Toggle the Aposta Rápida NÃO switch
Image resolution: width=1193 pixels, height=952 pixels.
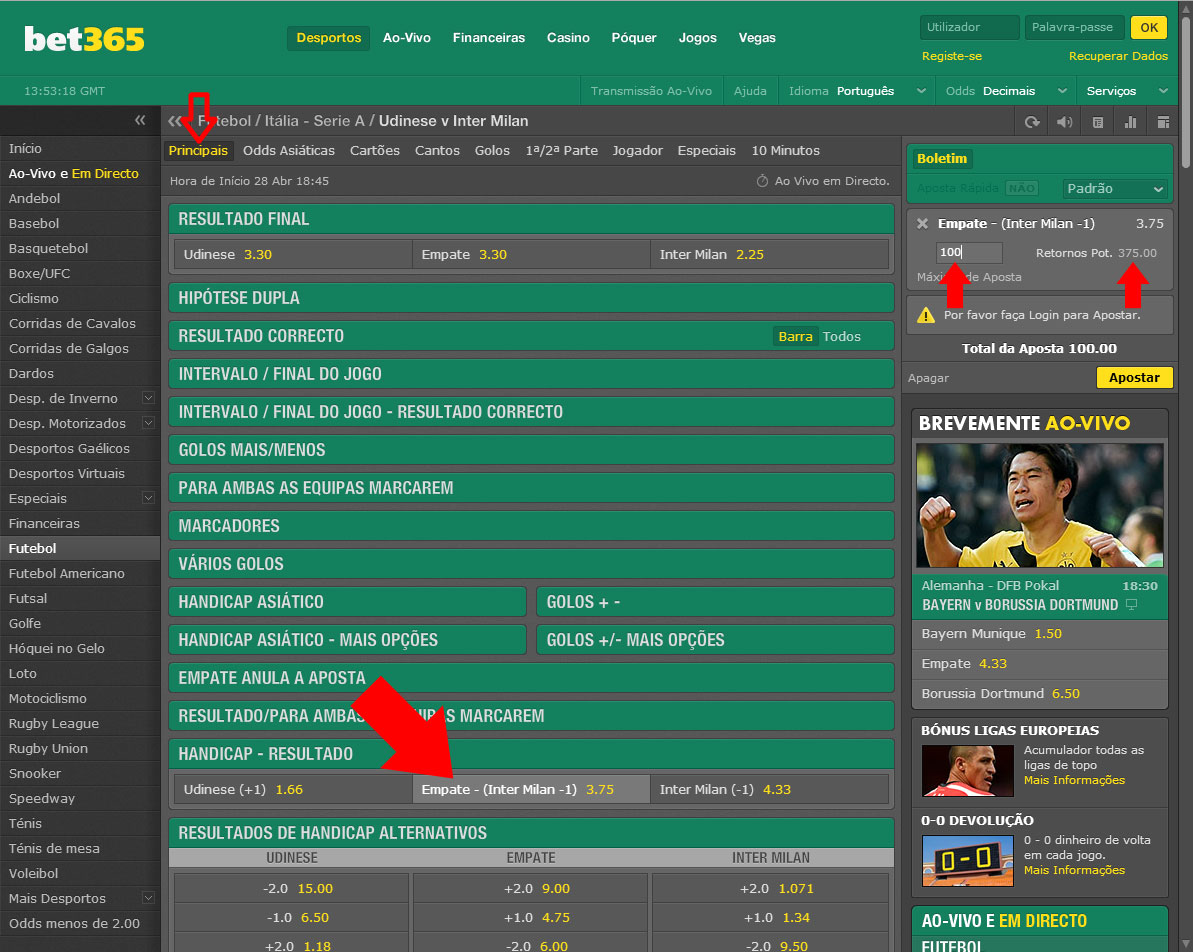(x=1020, y=188)
